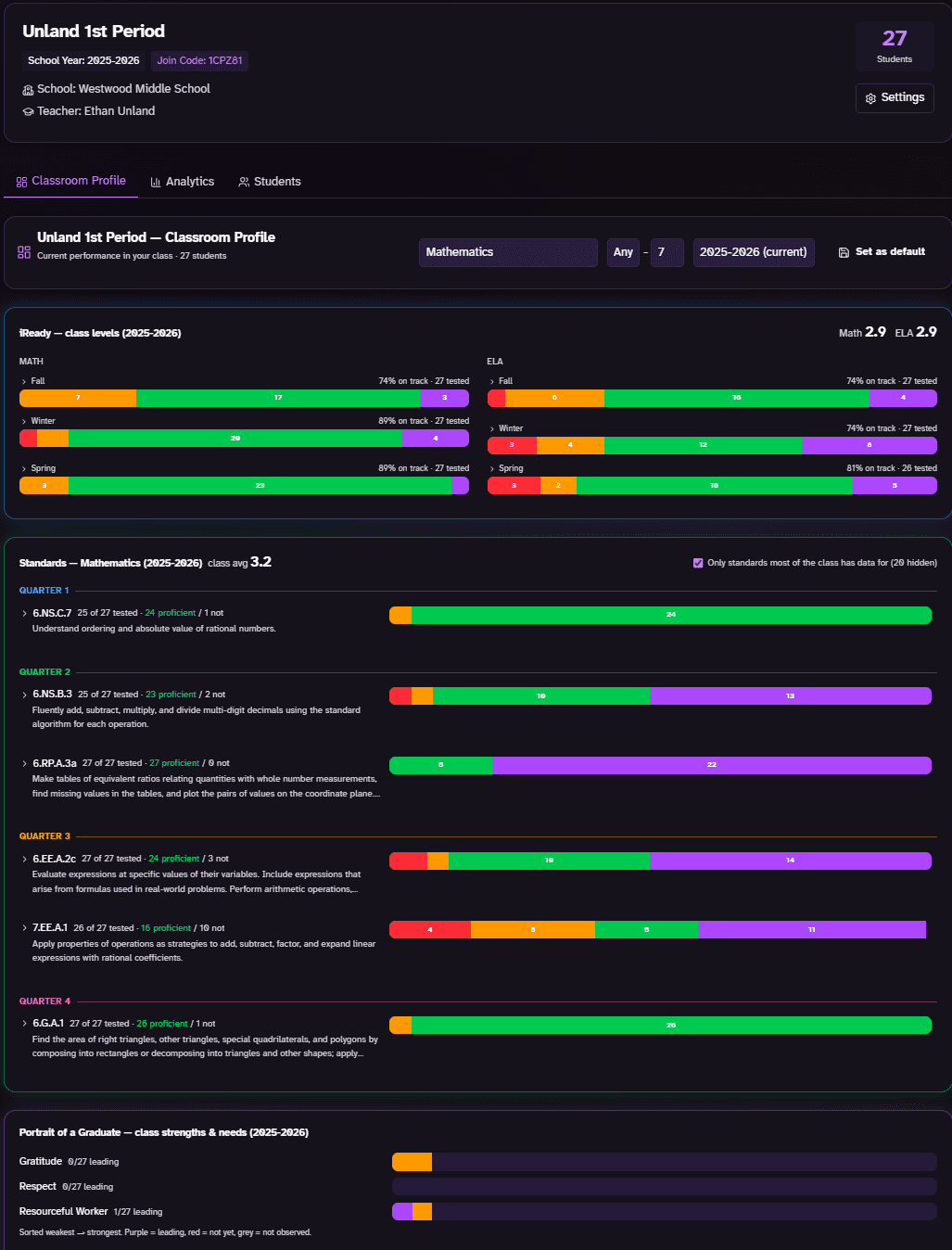The width and height of the screenshot is (952, 1250).
Task: Click the school building icon
Action: (28, 90)
